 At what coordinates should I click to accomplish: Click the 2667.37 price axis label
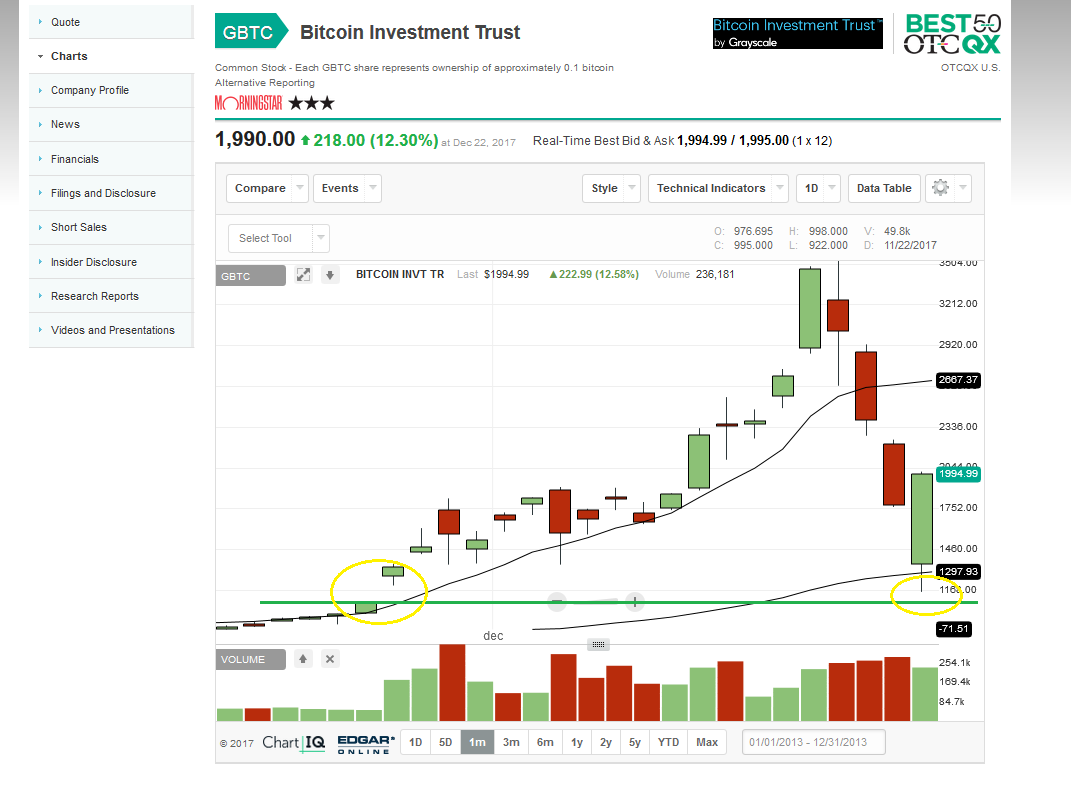(958, 380)
